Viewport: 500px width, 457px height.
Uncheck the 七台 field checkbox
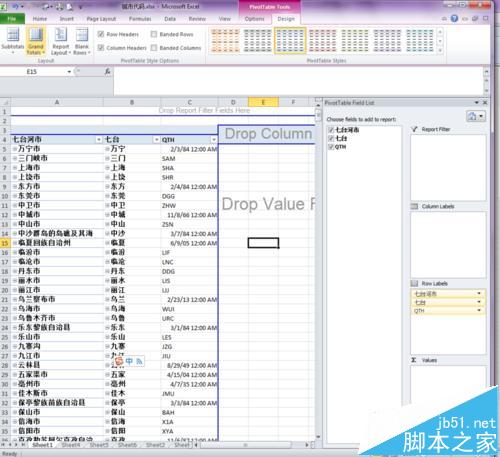coord(331,138)
